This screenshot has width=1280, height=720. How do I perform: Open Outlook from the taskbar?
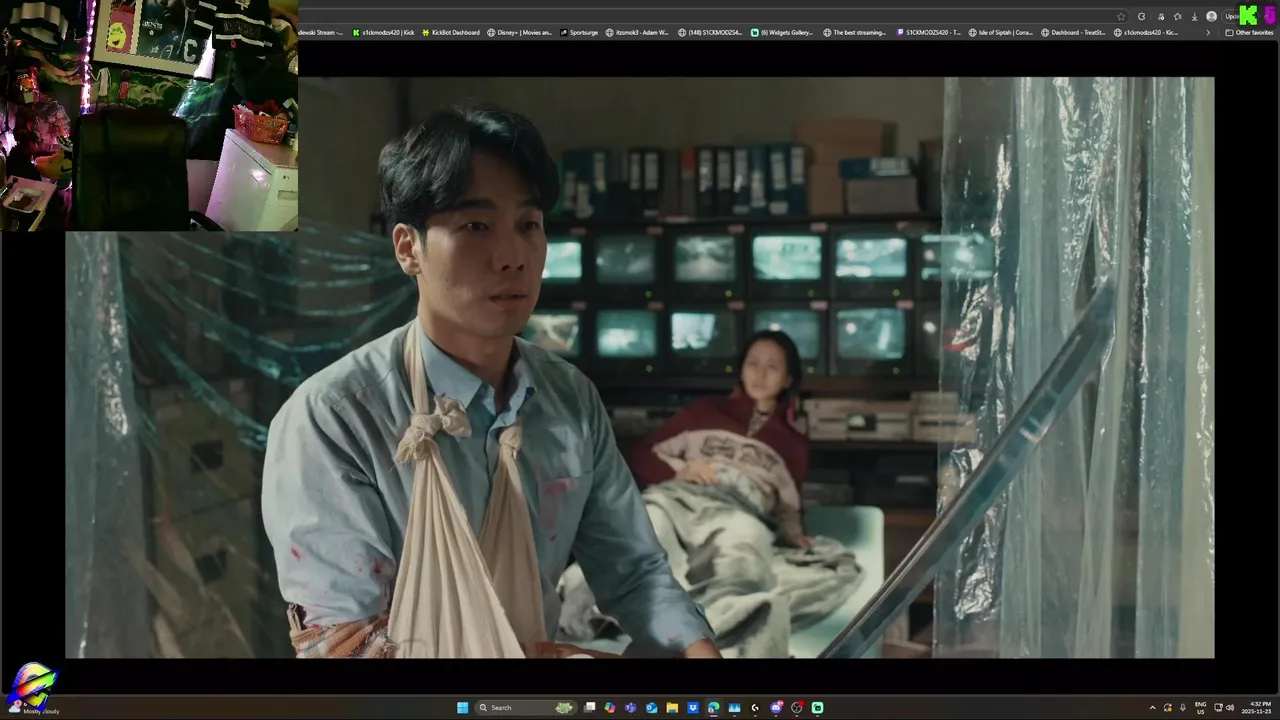click(x=651, y=707)
